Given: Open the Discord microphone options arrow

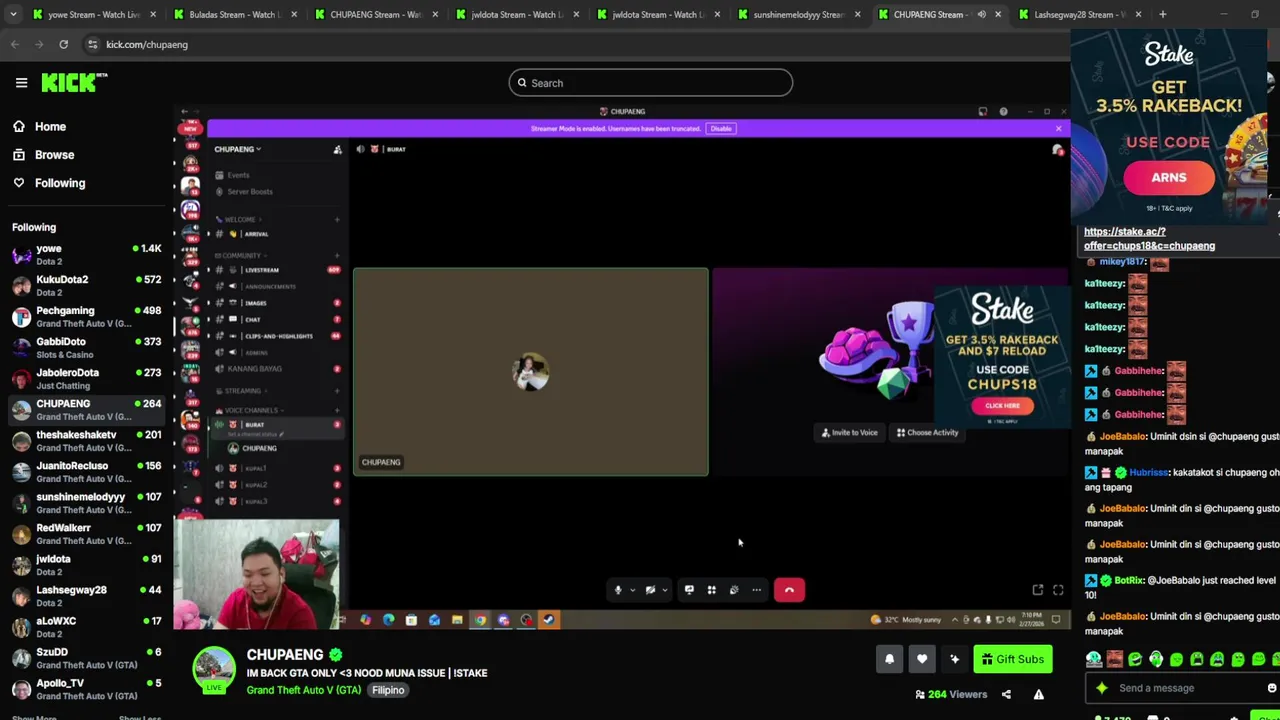Looking at the screenshot, I should 632,590.
